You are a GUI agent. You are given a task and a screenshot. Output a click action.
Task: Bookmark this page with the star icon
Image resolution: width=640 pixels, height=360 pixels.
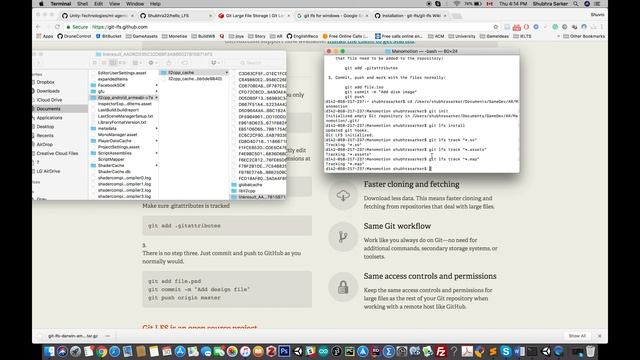click(496, 27)
